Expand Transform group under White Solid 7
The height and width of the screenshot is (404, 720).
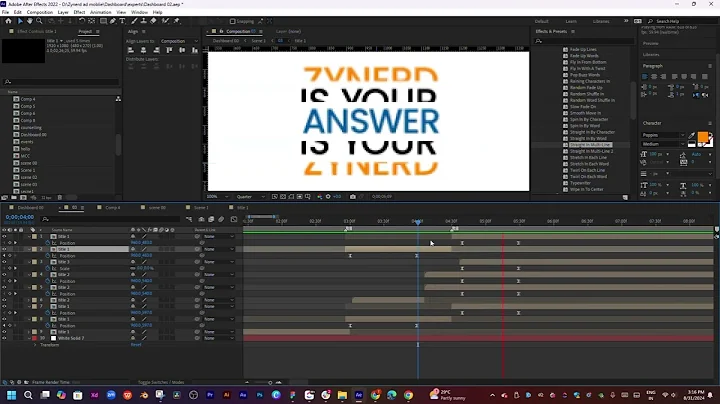(35, 345)
